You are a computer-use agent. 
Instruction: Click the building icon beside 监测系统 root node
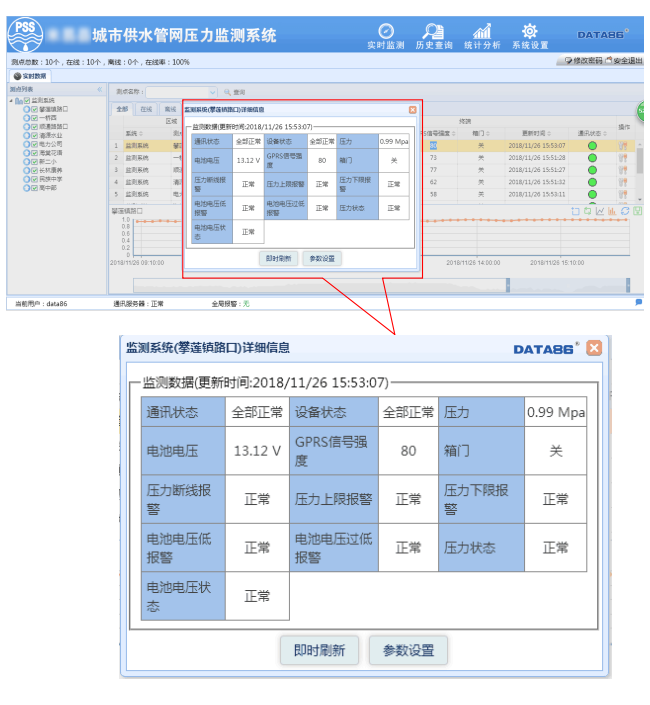click(19, 101)
